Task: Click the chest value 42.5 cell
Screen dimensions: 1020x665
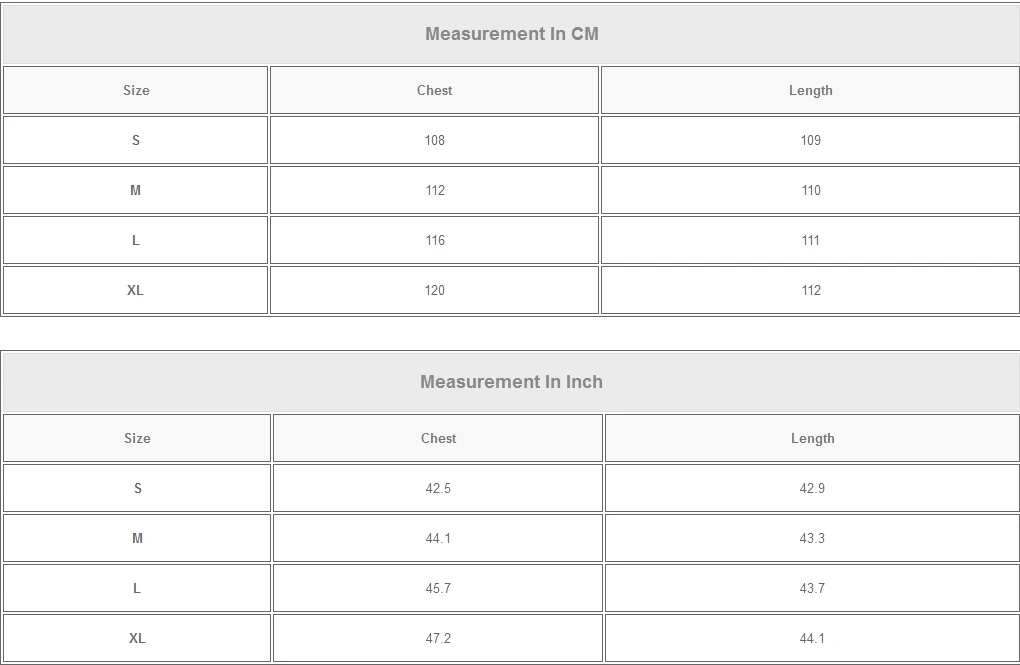Action: [x=438, y=488]
